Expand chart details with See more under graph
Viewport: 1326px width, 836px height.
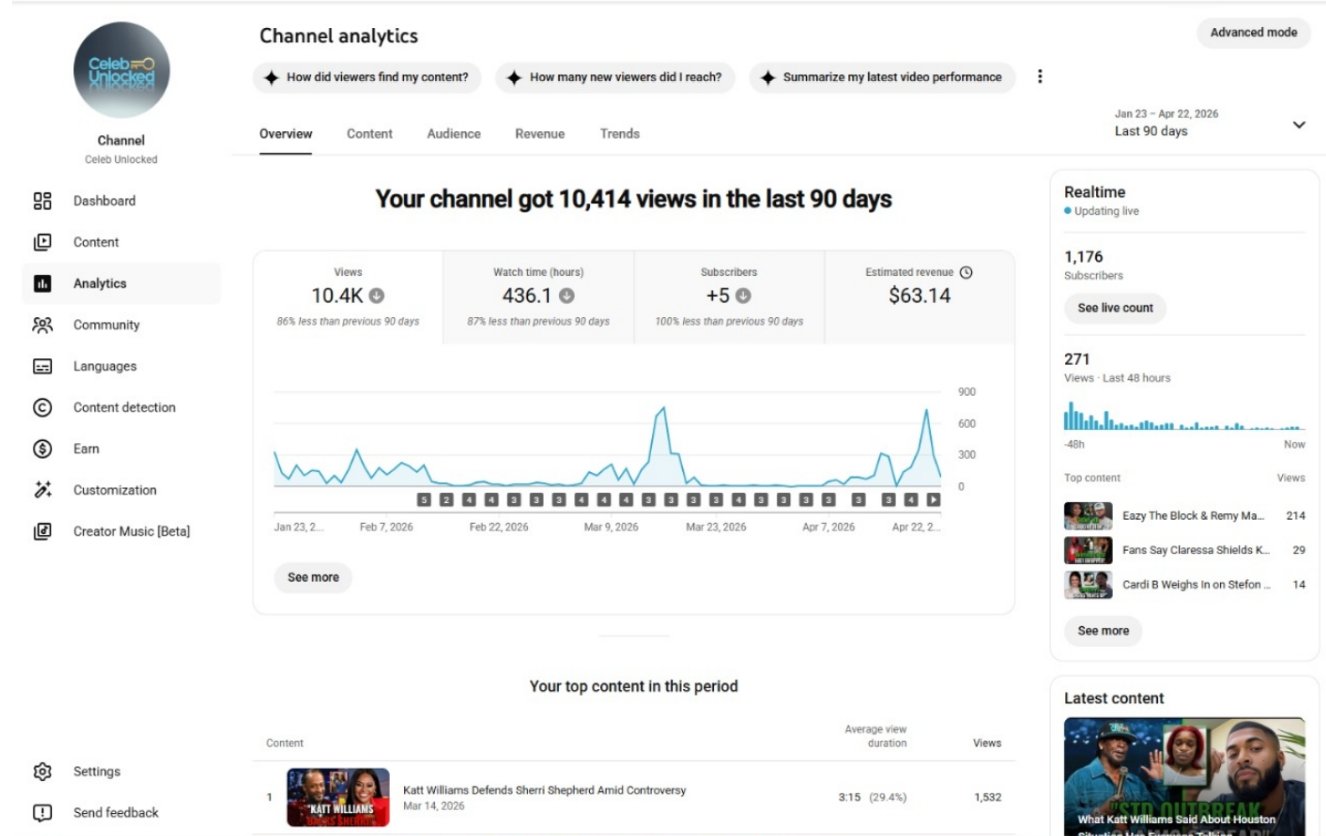pos(313,577)
